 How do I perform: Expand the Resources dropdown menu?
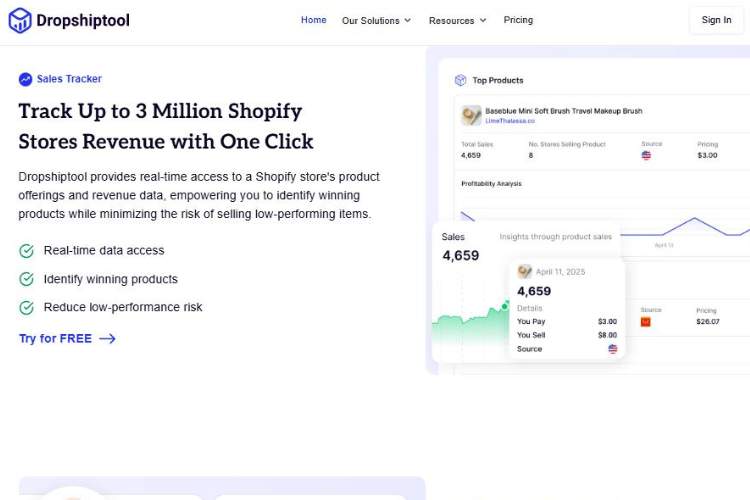(457, 20)
